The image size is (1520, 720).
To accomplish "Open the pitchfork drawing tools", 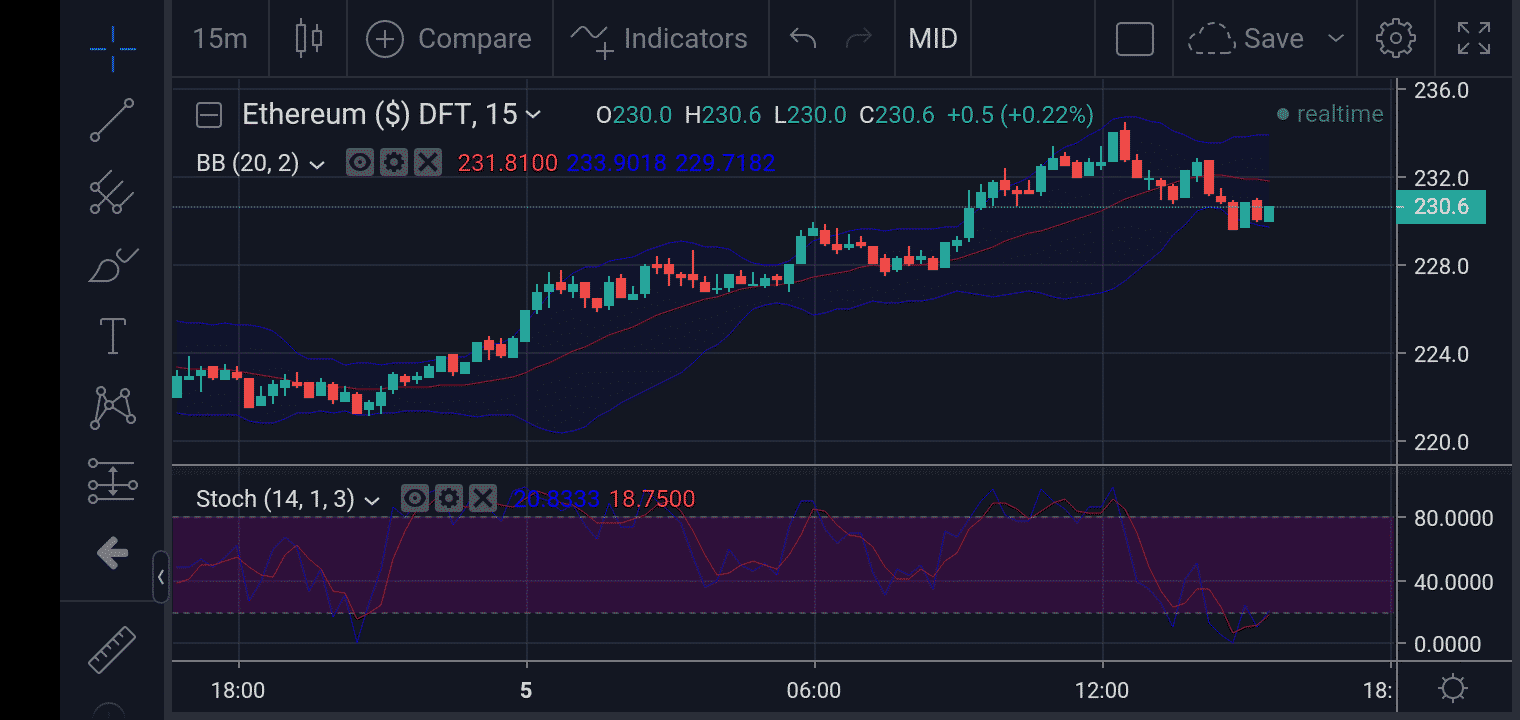I will coord(112,193).
